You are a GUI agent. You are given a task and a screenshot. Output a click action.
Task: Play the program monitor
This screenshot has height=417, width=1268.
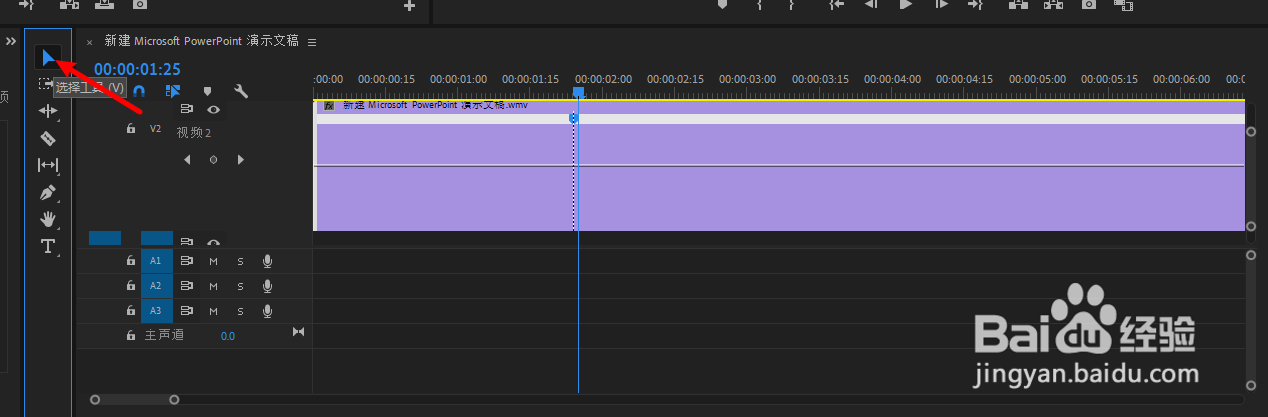pos(906,5)
